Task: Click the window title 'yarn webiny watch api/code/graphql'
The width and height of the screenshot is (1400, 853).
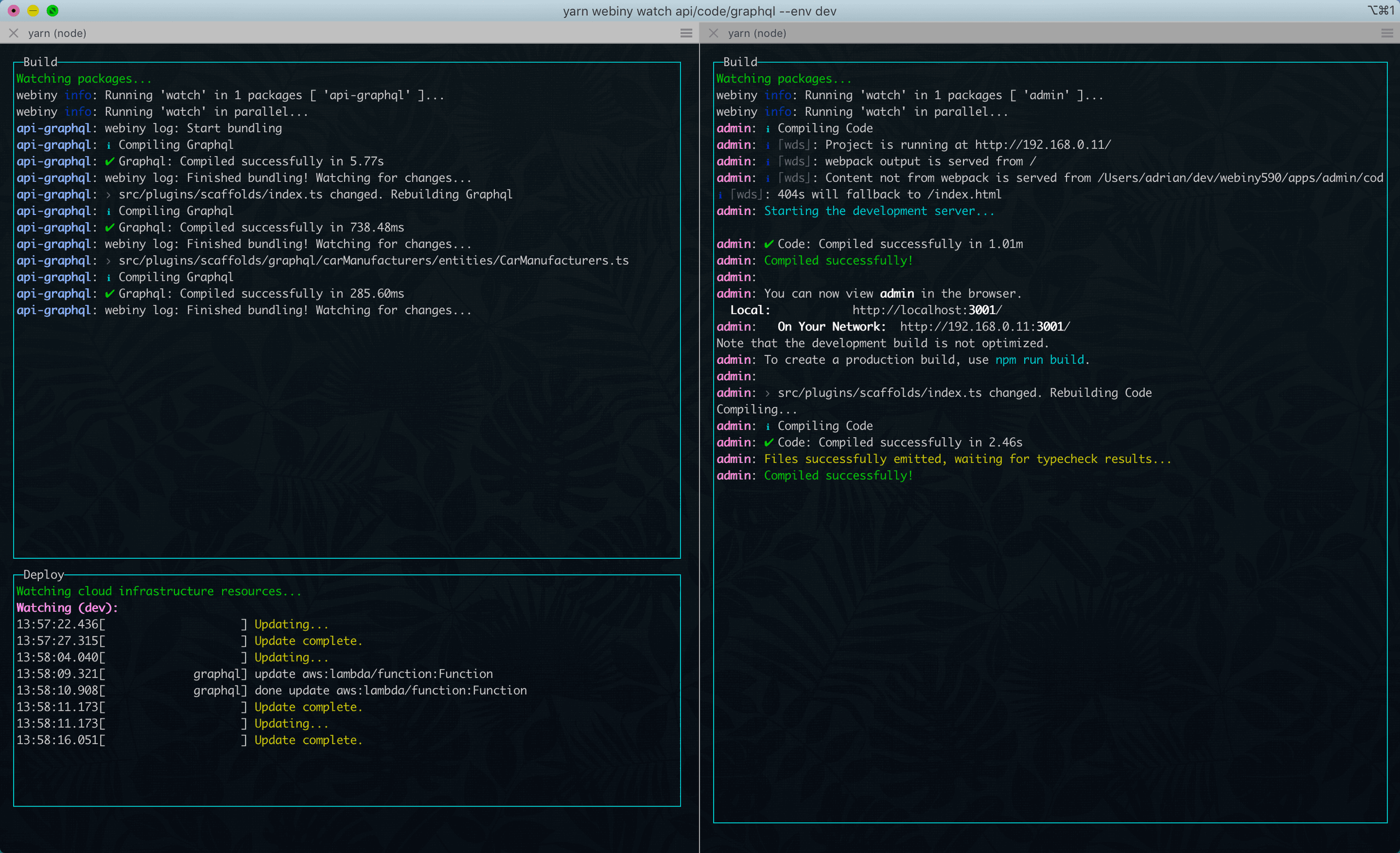Action: pyautogui.click(x=700, y=10)
